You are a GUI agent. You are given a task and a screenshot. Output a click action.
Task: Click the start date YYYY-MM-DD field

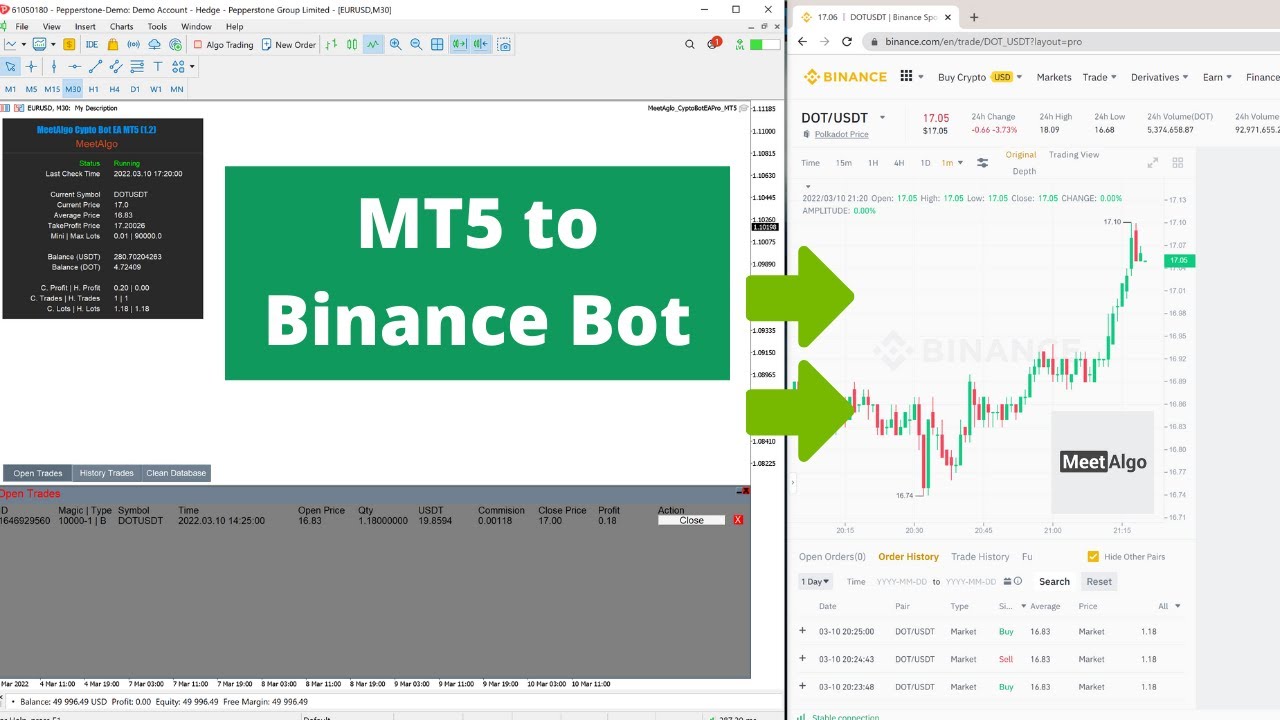tap(901, 581)
